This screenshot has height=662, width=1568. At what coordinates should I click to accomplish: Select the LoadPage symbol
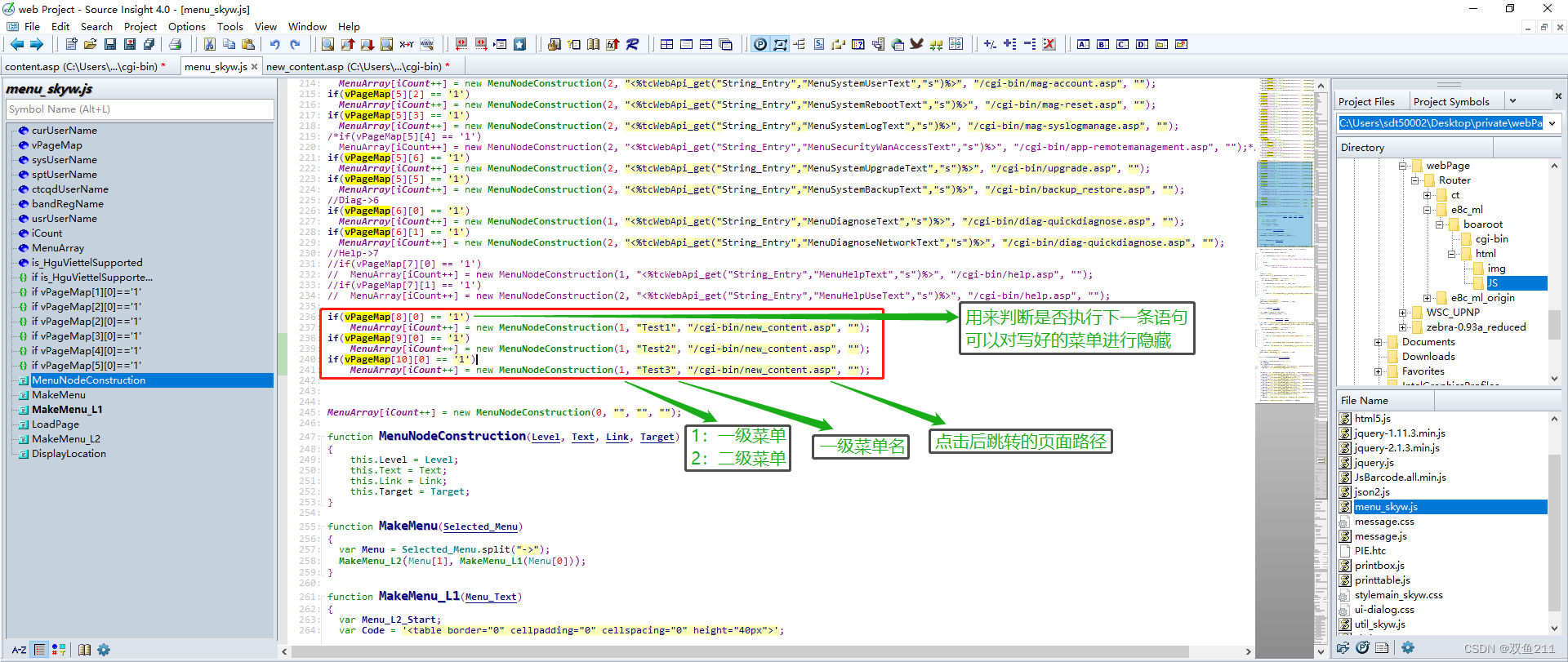coord(56,424)
